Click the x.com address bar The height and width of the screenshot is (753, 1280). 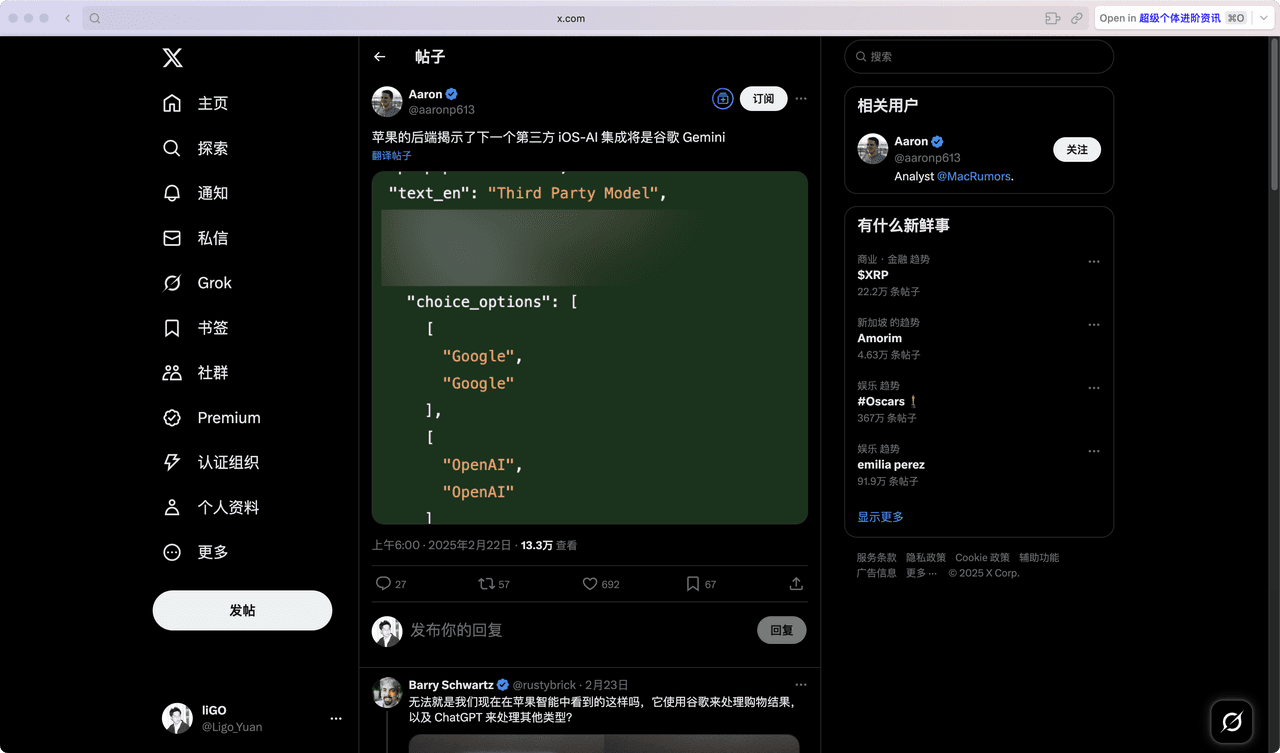(x=571, y=18)
